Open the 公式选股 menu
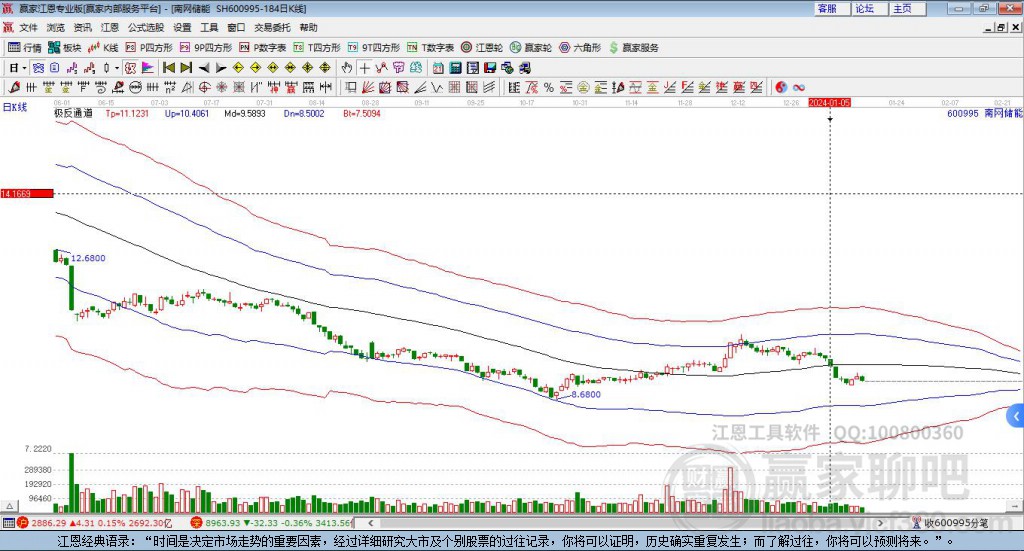Viewport: 1024px width, 551px height. click(x=145, y=28)
